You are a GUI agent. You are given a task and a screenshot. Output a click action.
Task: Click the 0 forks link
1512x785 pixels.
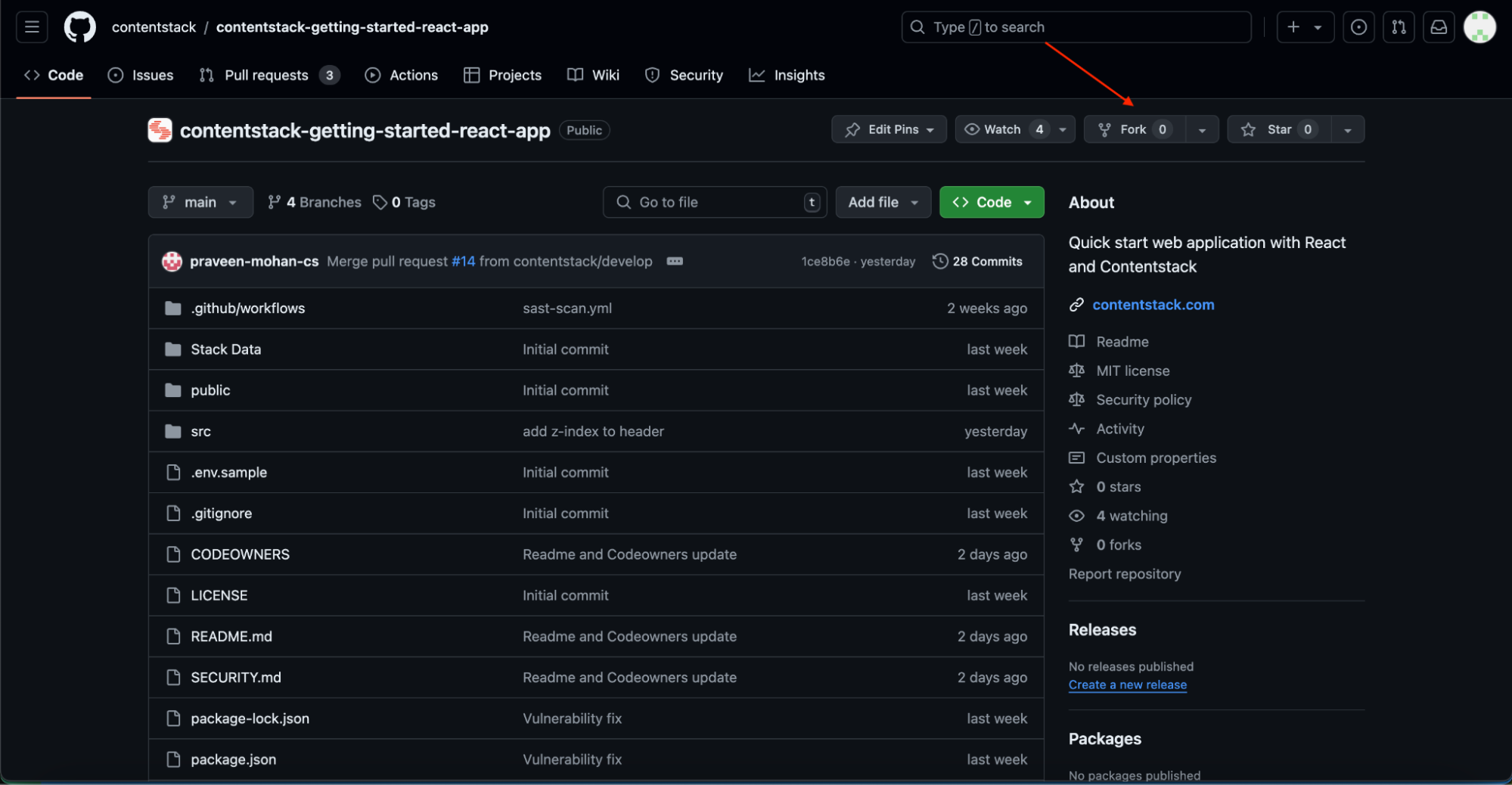point(1118,545)
